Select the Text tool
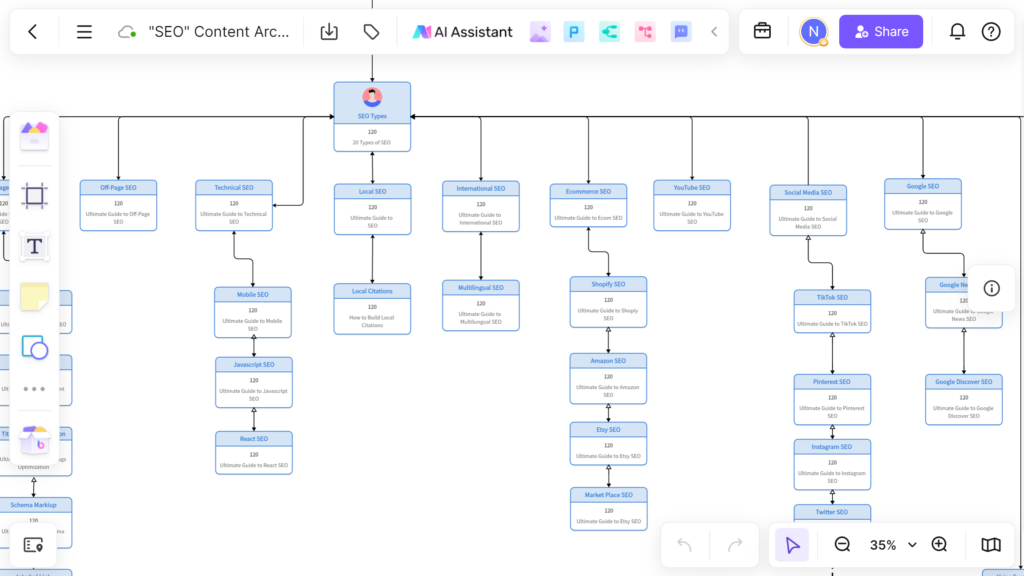 pos(34,246)
